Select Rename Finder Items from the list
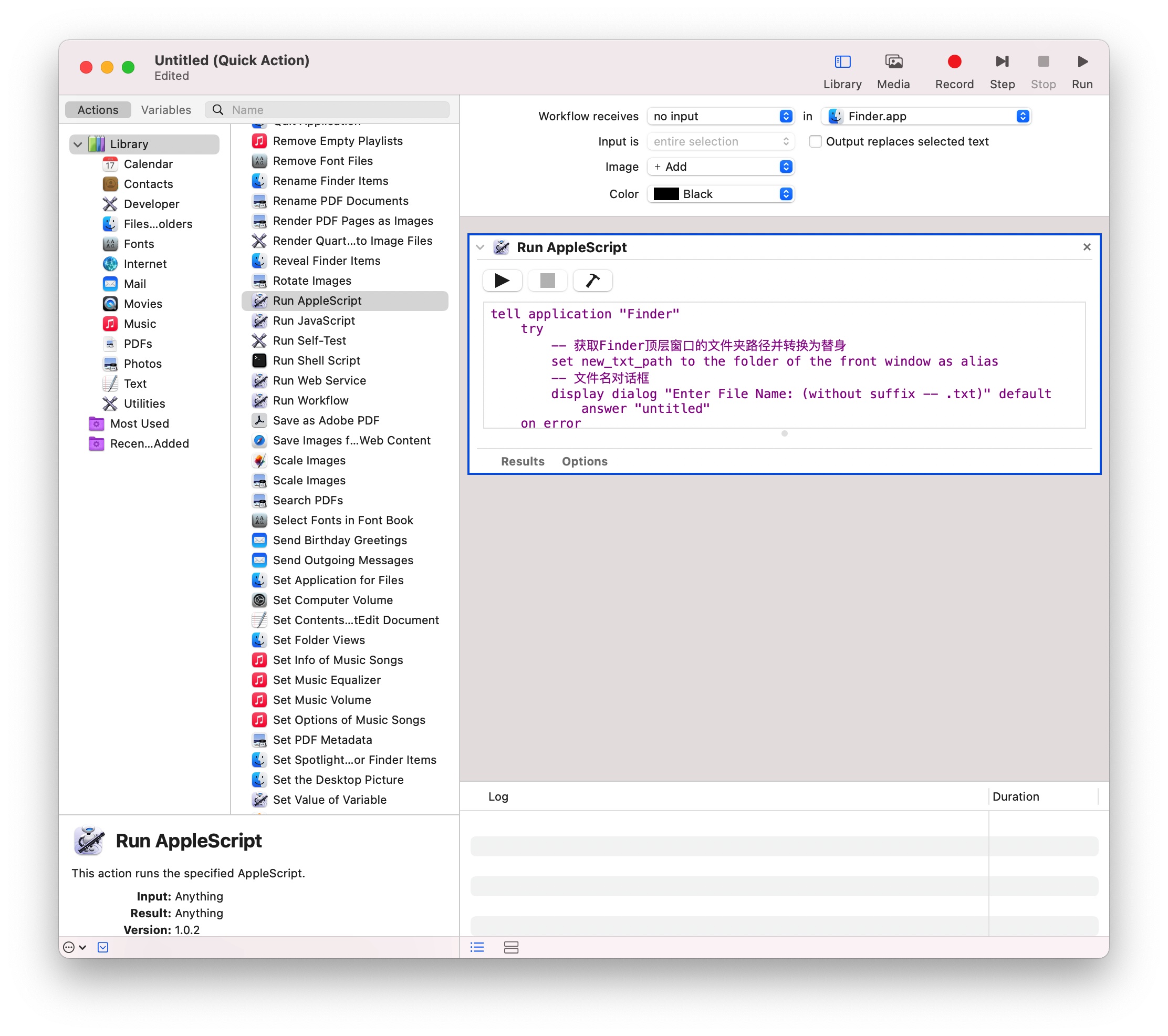 point(330,181)
